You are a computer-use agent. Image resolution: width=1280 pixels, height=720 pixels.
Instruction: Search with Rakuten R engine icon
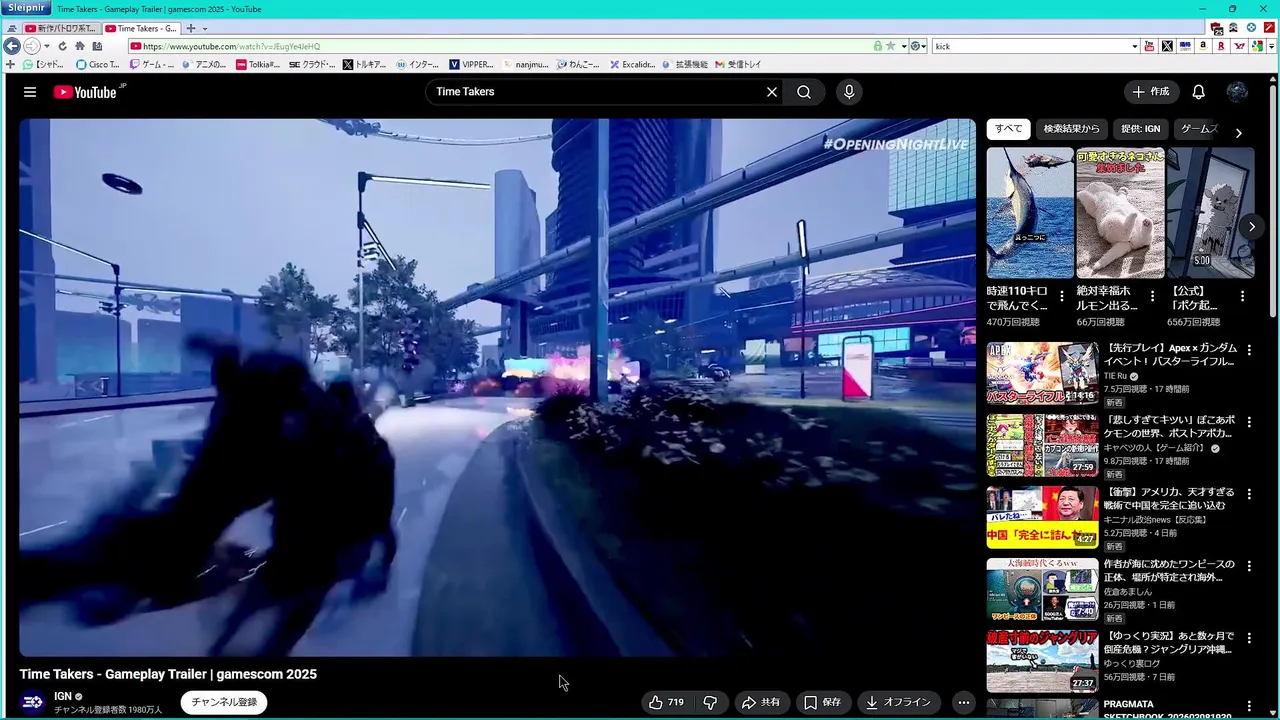[1221, 46]
